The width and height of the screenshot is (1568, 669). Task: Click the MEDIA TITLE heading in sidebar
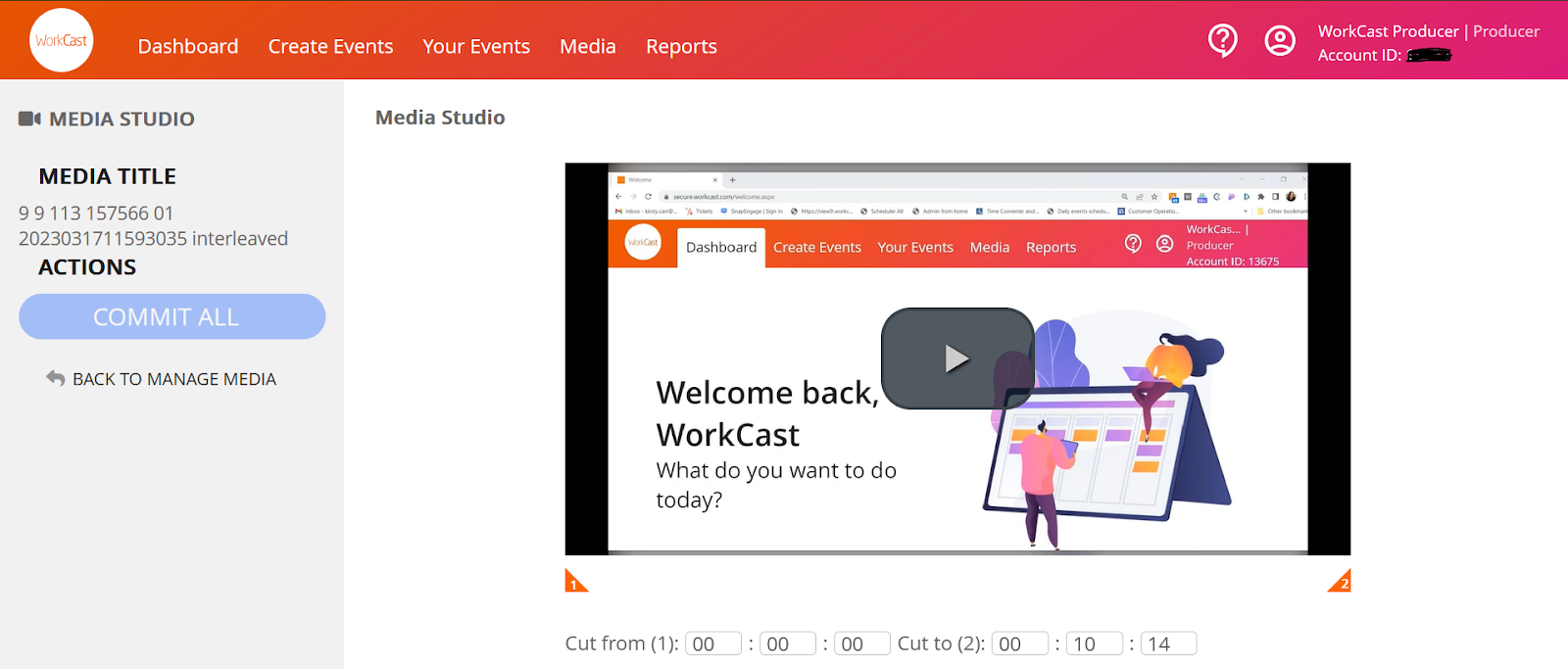[108, 176]
